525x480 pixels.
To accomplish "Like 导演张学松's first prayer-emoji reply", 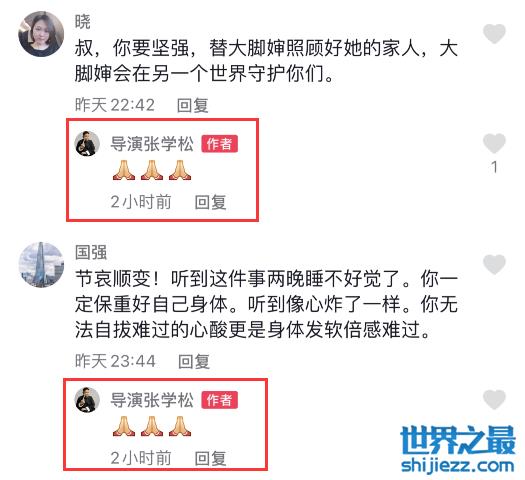I will pyautogui.click(x=494, y=143).
